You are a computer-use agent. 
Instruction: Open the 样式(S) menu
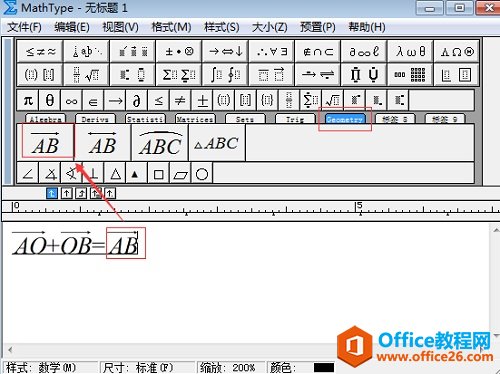(x=222, y=27)
